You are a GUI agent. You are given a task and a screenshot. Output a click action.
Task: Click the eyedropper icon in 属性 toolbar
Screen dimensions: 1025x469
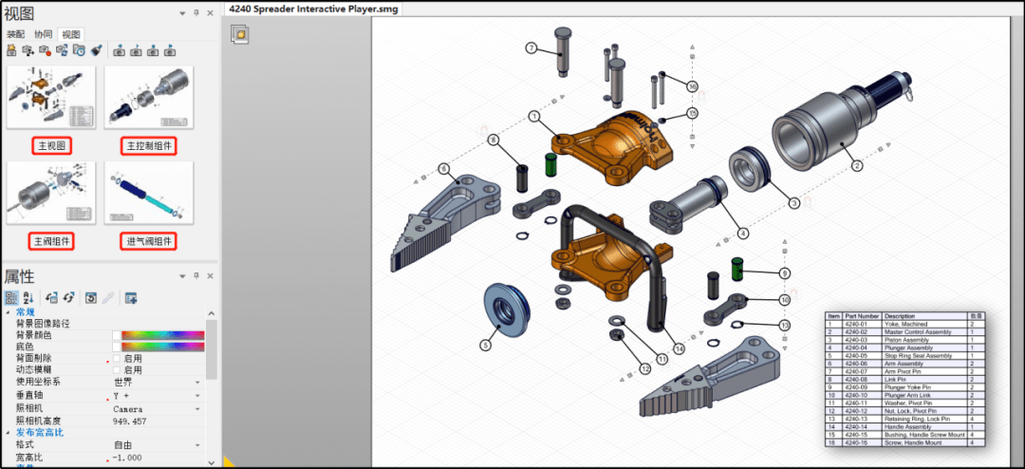108,298
